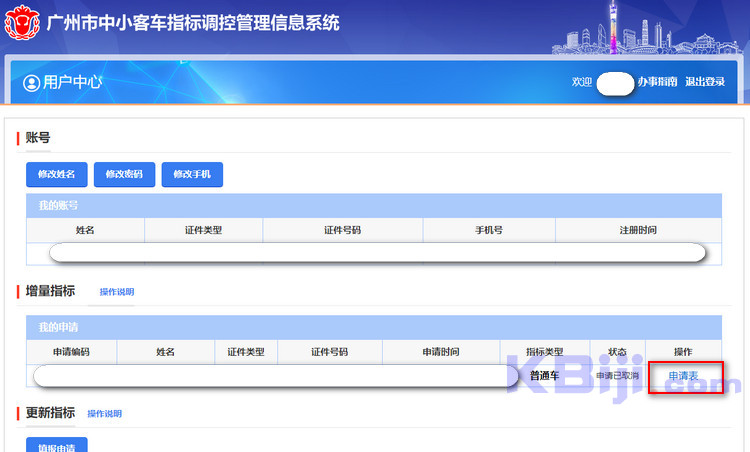Open 操作说明 beside 更新指标
This screenshot has width=750, height=452.
pyautogui.click(x=104, y=413)
